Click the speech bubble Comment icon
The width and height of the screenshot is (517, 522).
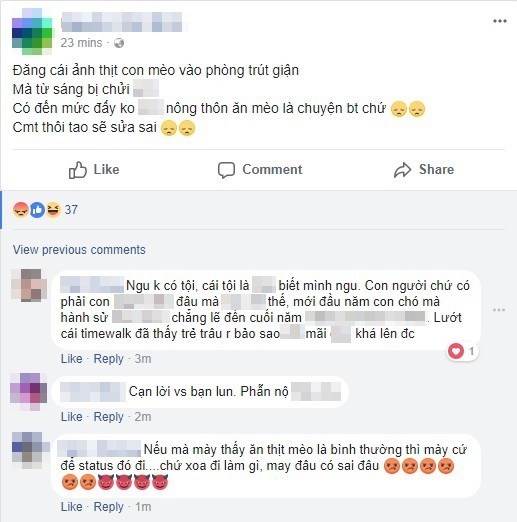tap(226, 170)
